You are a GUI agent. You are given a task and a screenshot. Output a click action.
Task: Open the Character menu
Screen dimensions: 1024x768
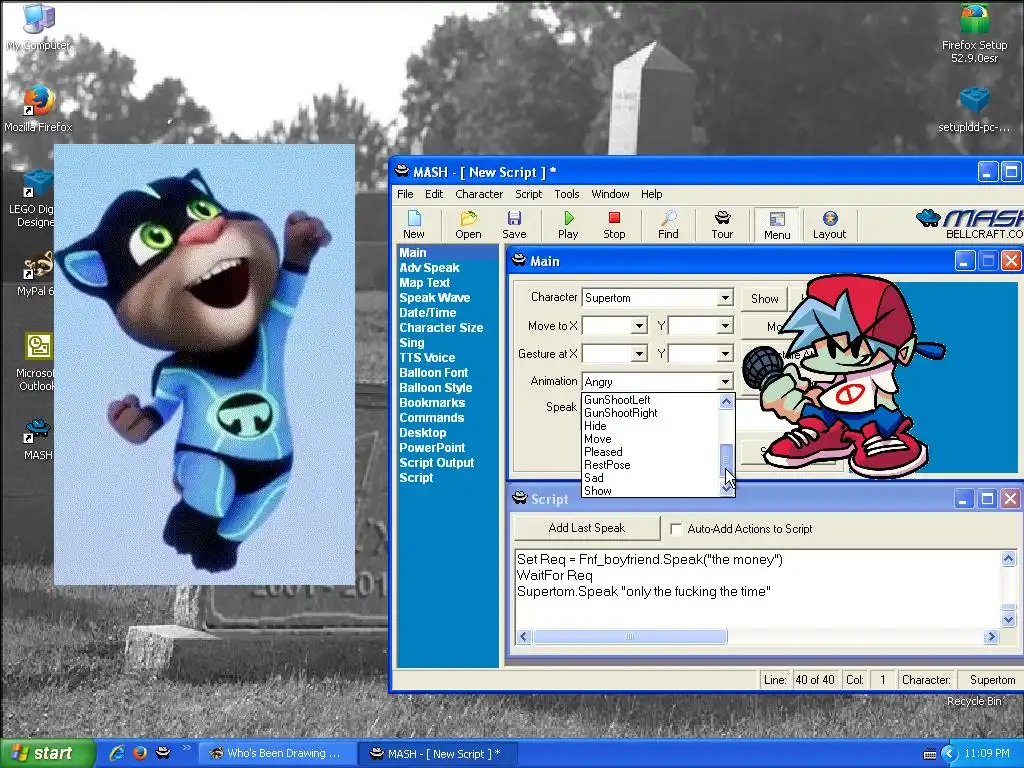tap(479, 194)
